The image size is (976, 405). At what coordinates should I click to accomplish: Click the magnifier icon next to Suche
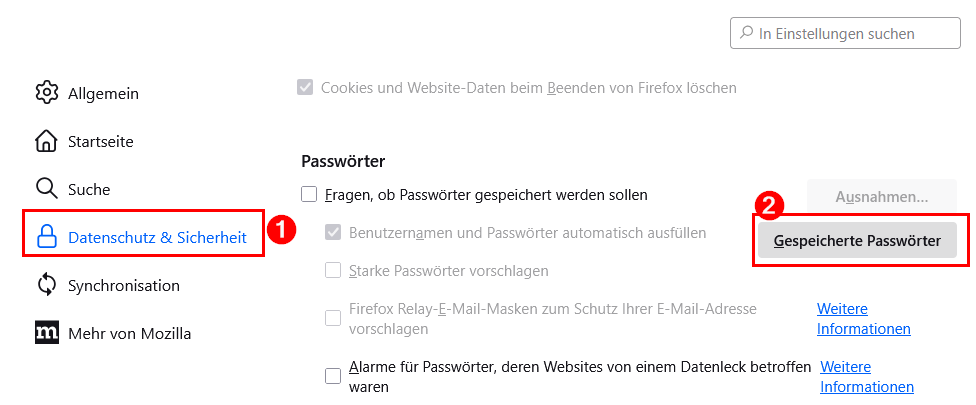47,189
